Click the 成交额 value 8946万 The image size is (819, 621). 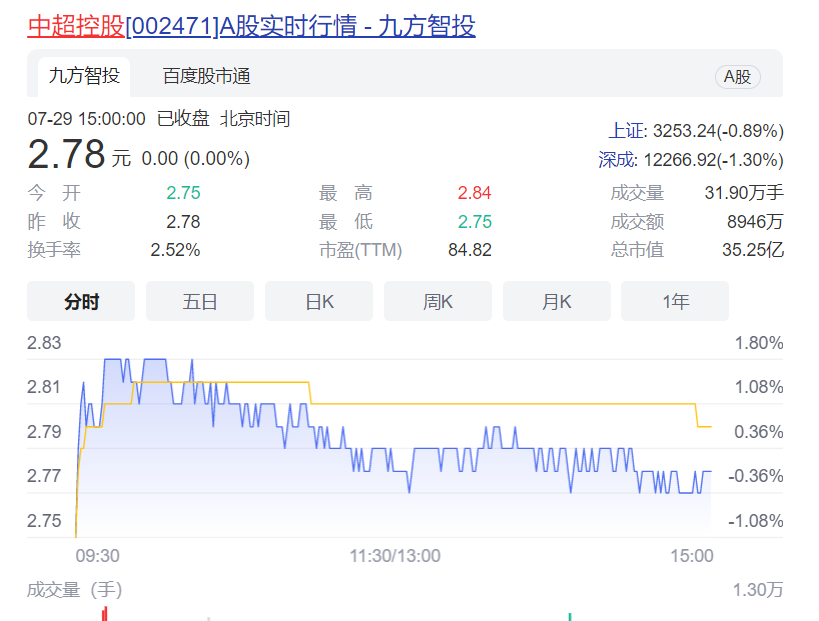click(x=755, y=222)
